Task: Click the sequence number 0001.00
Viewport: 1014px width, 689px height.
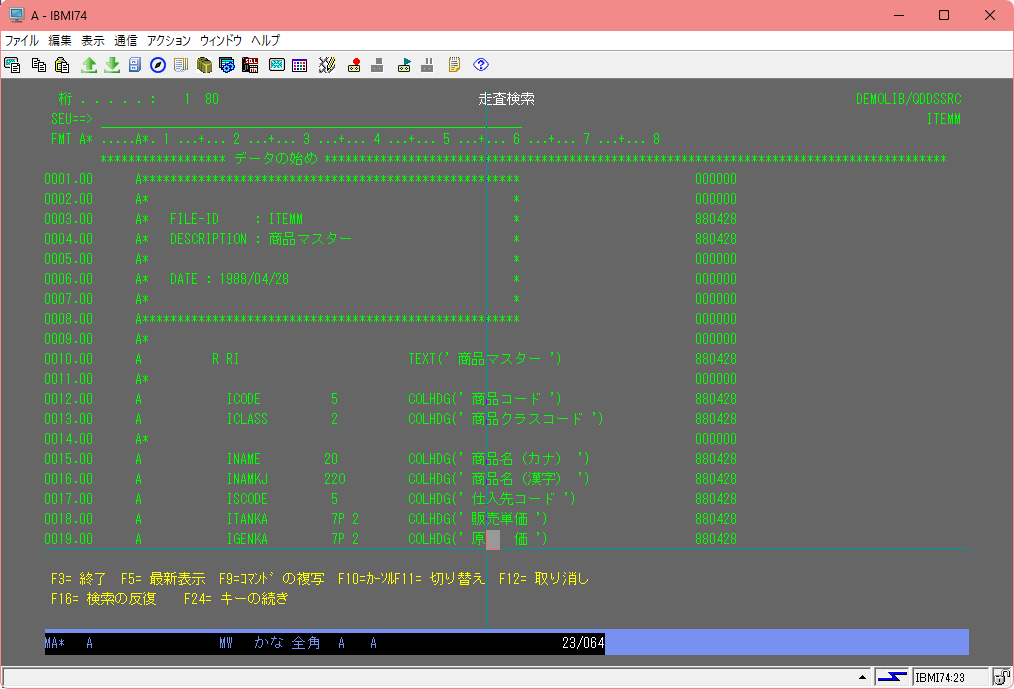Action: point(69,179)
